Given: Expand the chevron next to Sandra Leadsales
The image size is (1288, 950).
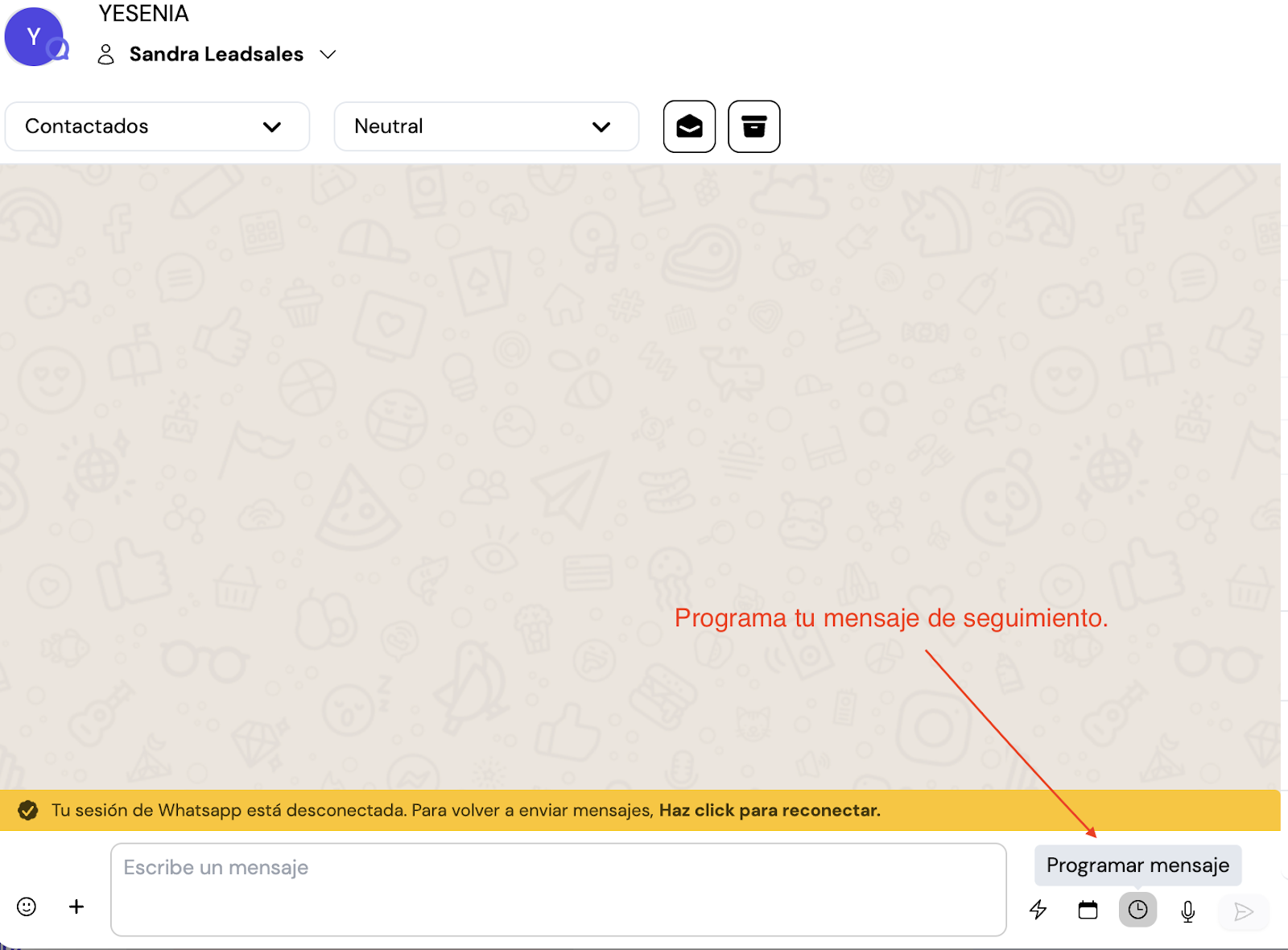Looking at the screenshot, I should (x=328, y=54).
